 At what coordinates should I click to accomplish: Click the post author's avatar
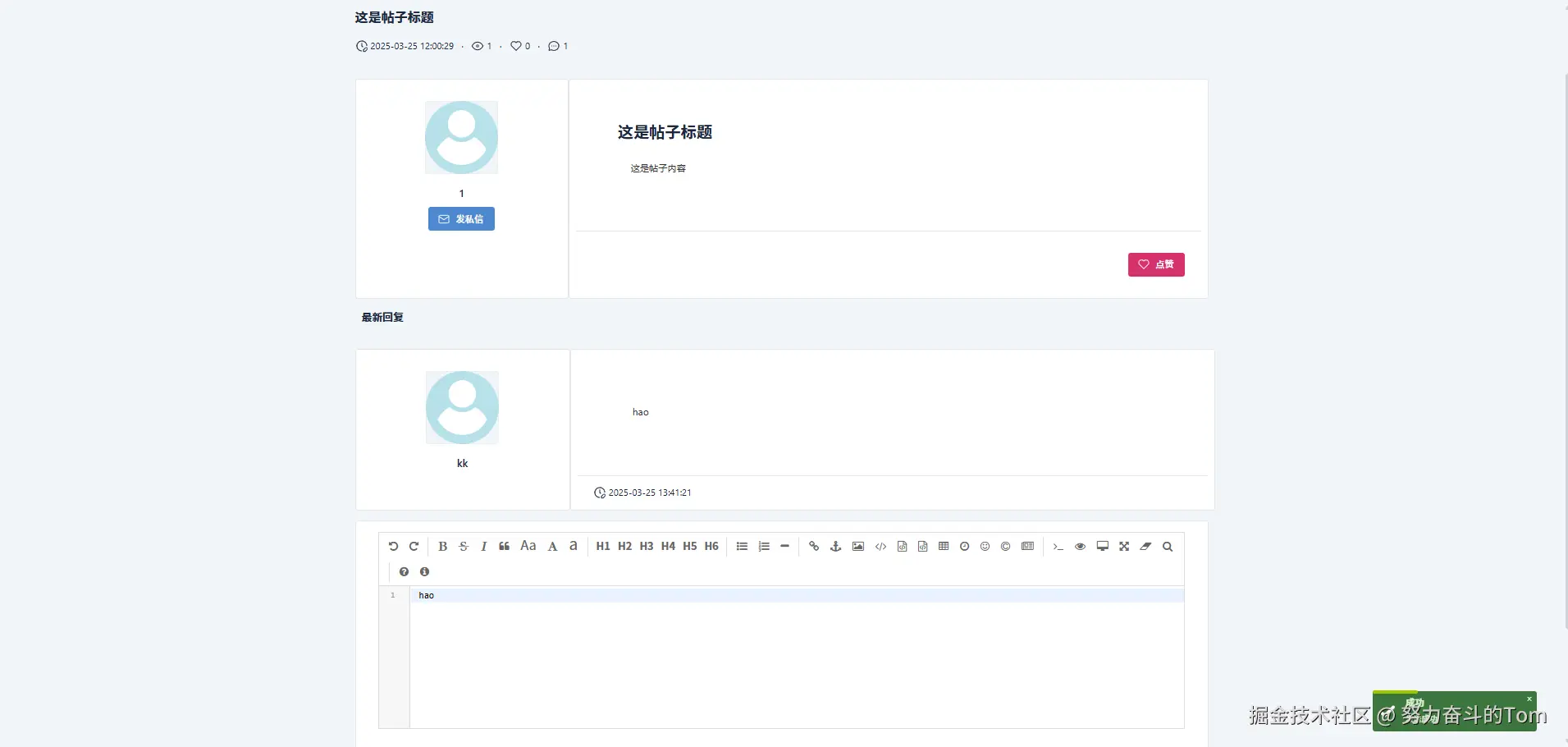(x=461, y=137)
